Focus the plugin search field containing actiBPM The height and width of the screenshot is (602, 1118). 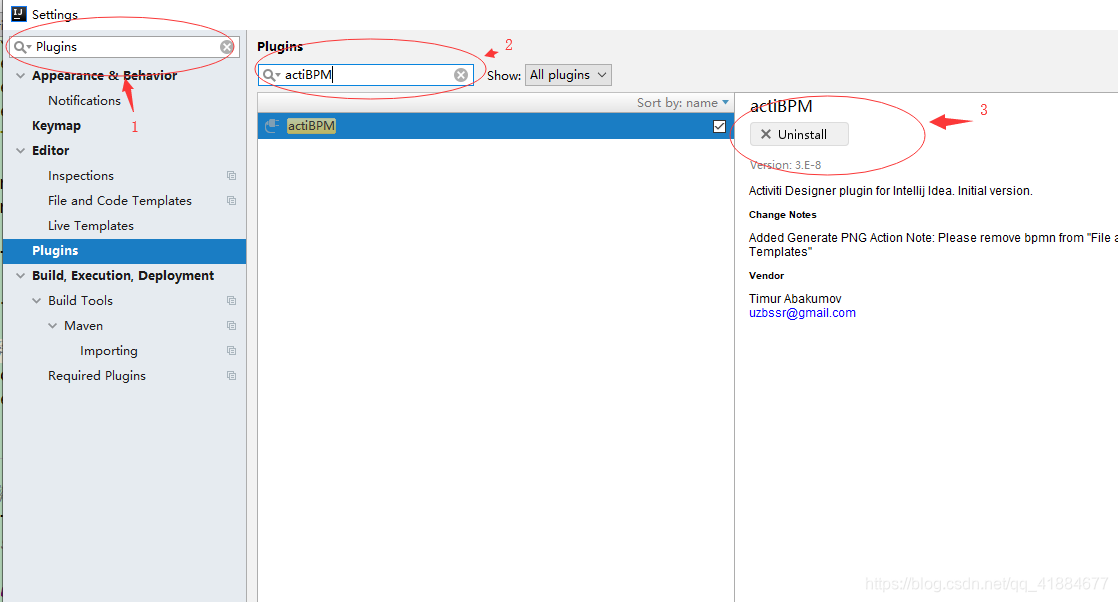point(365,75)
